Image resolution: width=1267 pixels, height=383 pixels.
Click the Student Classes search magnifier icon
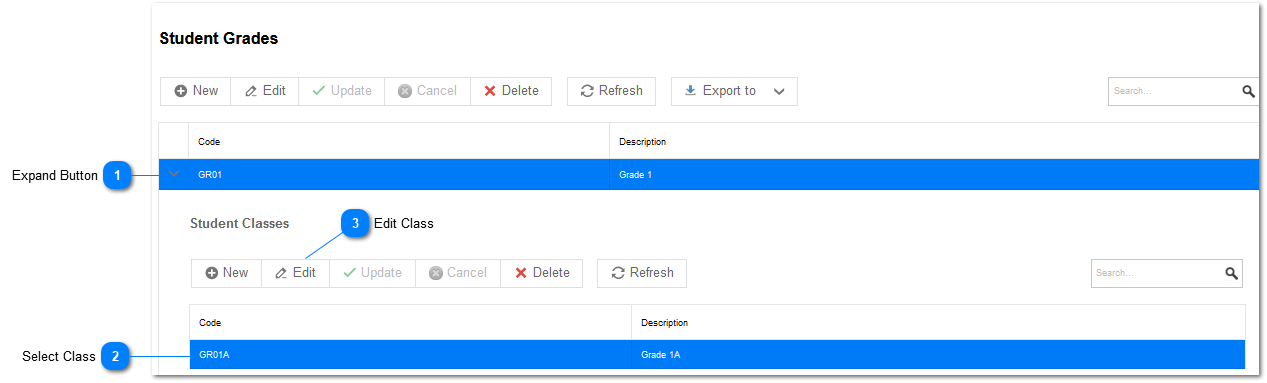pos(1231,273)
